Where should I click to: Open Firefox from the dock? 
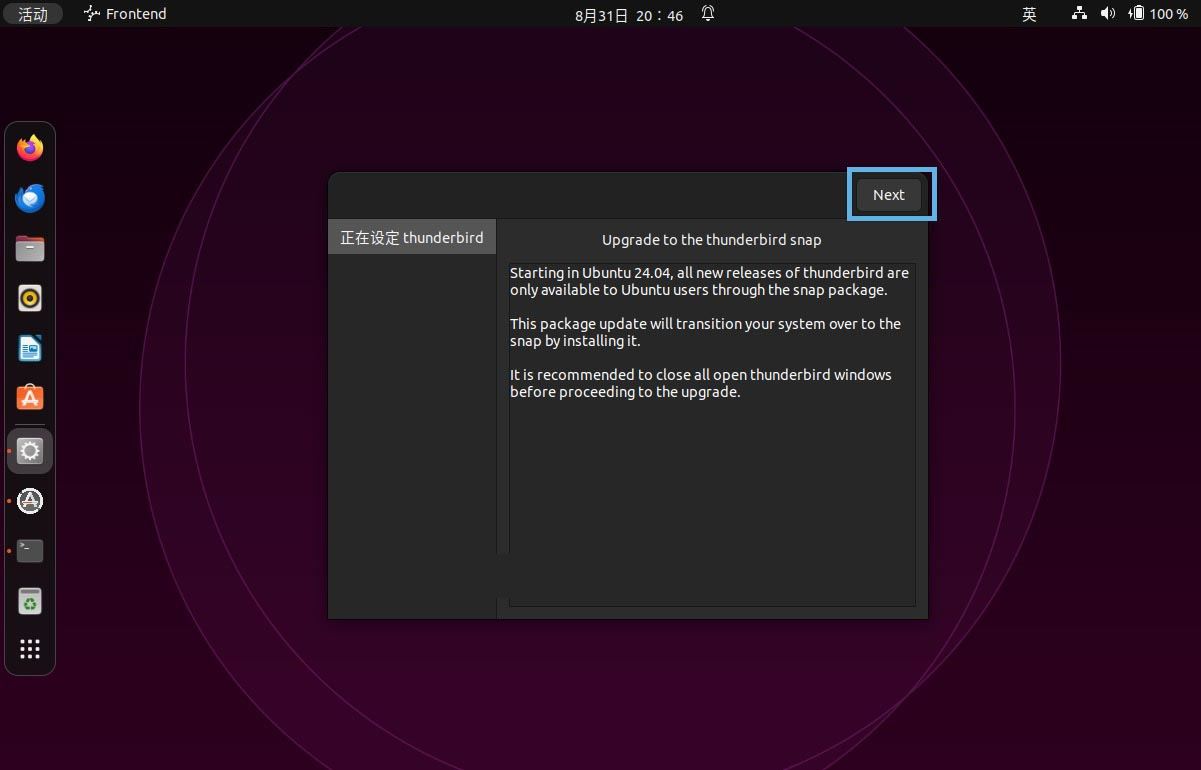tap(30, 148)
